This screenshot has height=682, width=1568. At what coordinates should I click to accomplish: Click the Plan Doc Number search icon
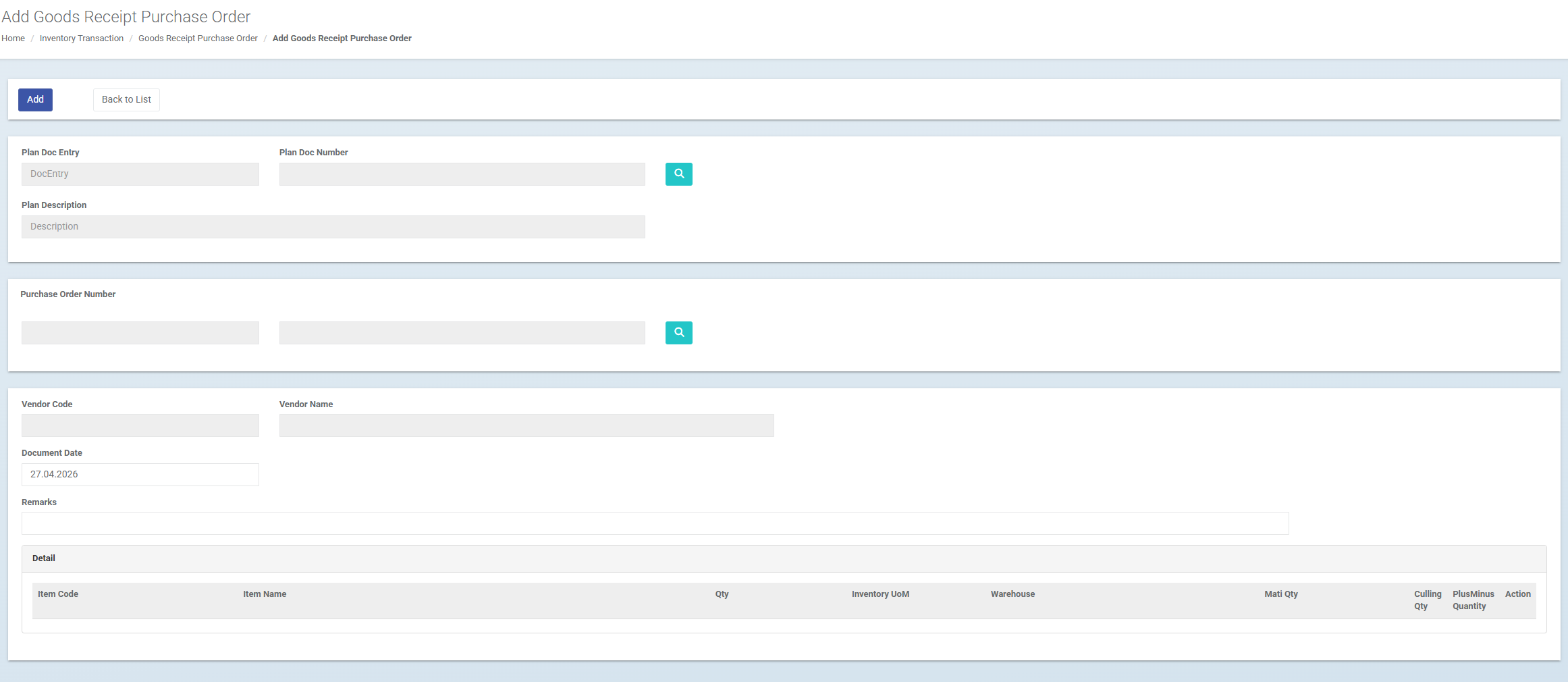(x=678, y=174)
